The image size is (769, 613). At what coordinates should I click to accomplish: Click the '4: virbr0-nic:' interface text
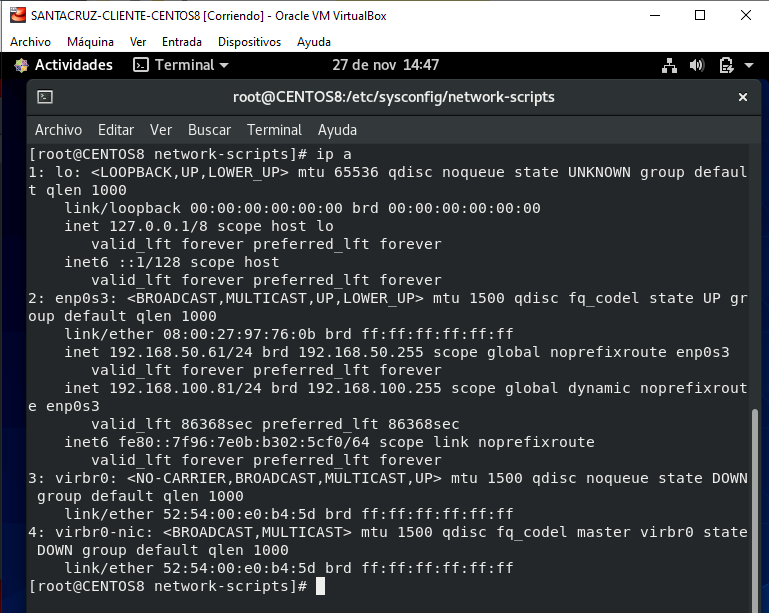click(x=91, y=532)
